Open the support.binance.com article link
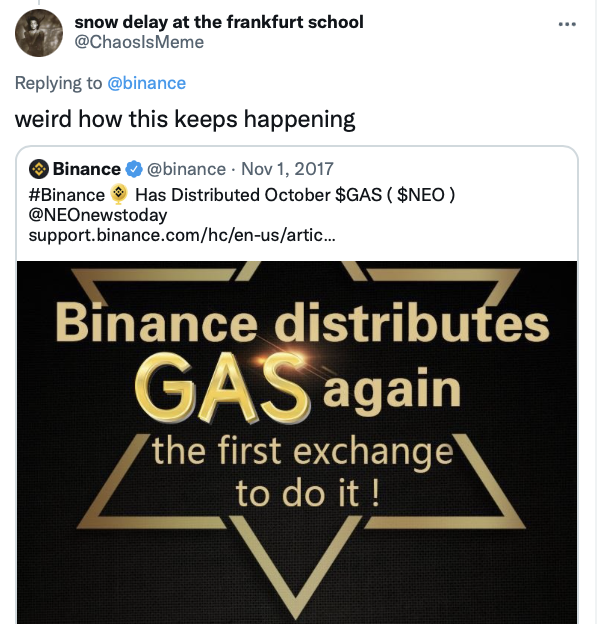 click(182, 235)
